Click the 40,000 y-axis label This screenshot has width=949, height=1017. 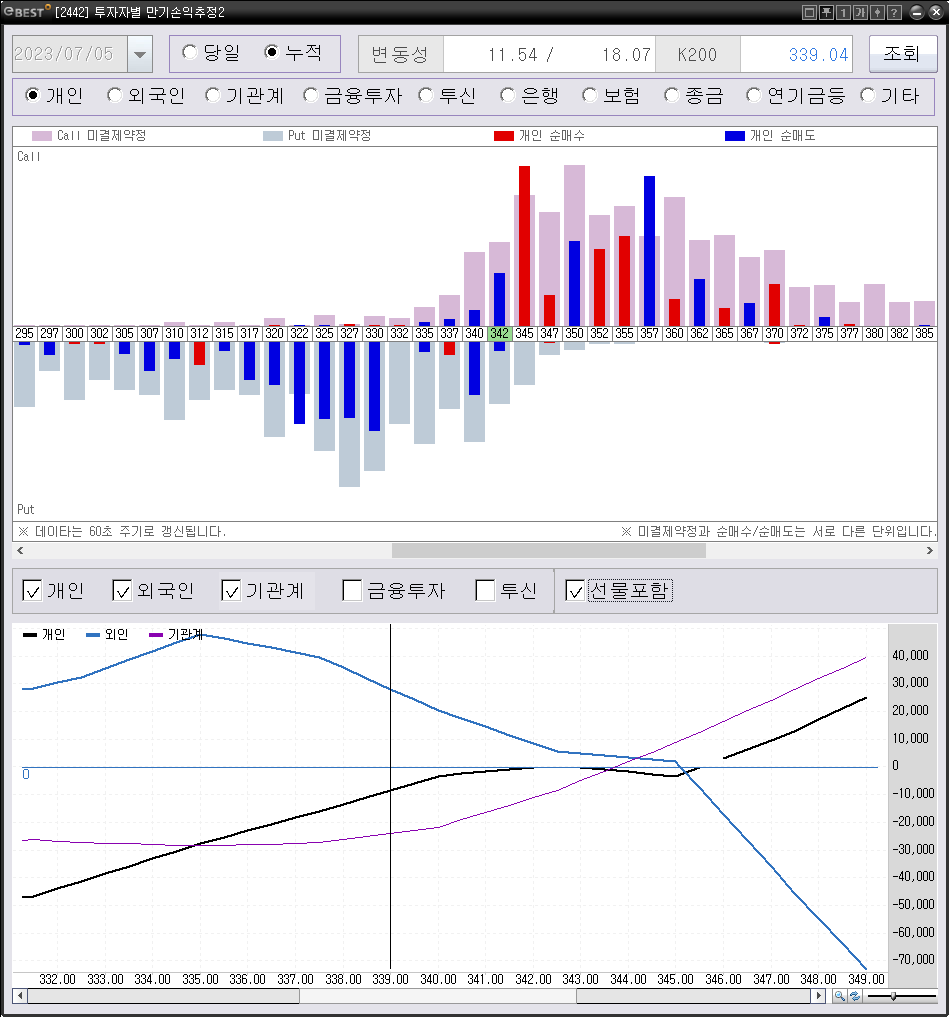911,655
